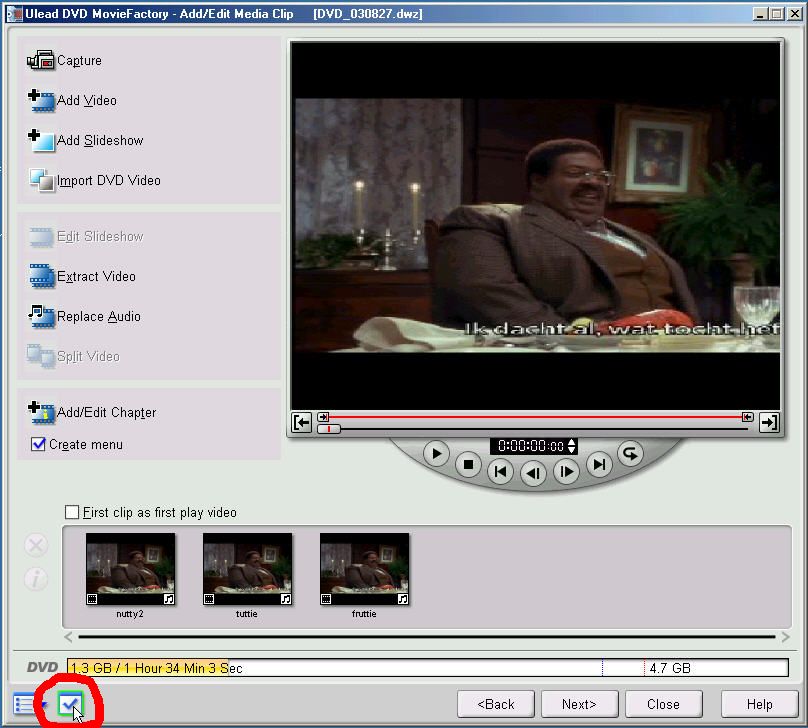Jump to the start of the clip

pyautogui.click(x=500, y=472)
